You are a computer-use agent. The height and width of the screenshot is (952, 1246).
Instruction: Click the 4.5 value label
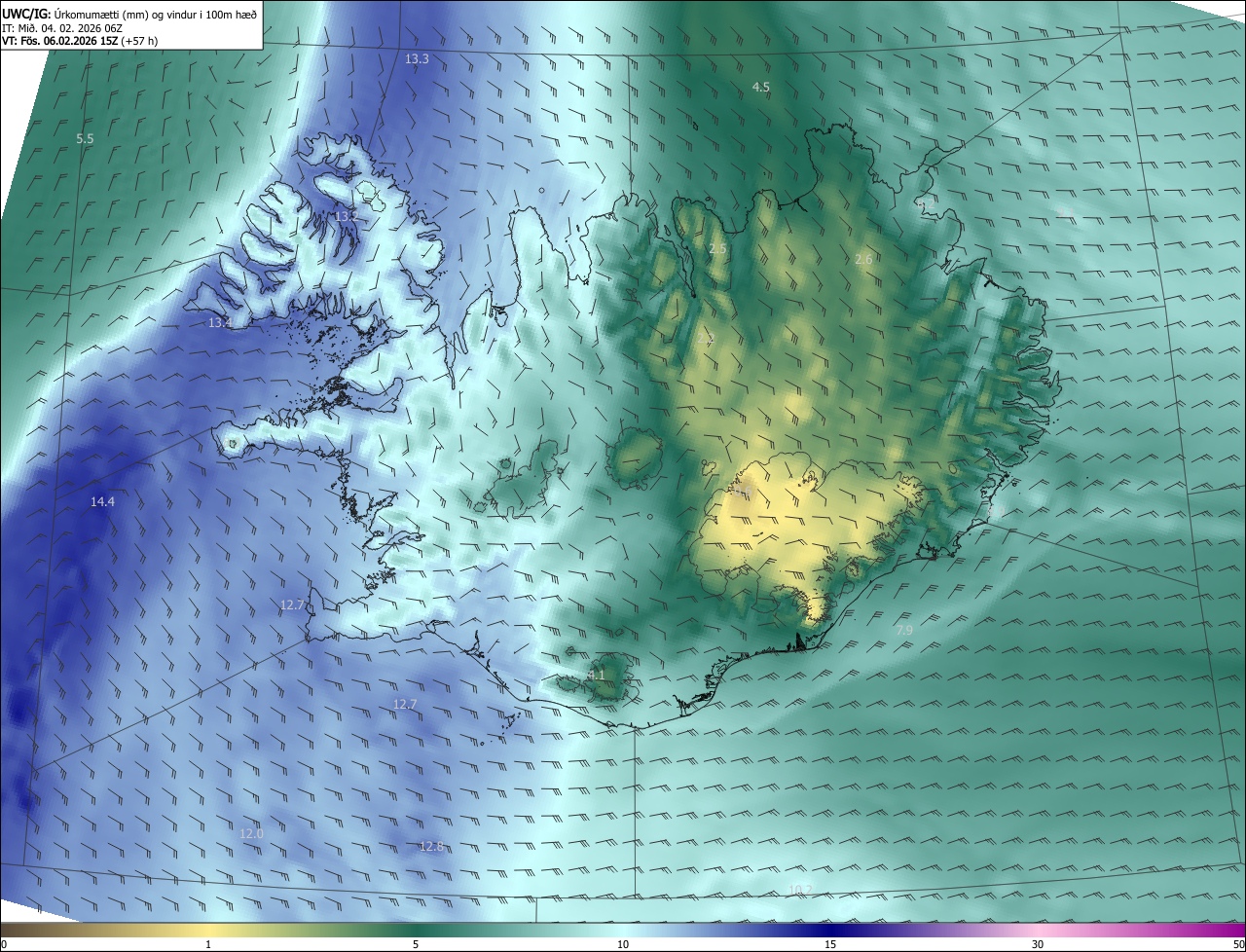click(761, 87)
